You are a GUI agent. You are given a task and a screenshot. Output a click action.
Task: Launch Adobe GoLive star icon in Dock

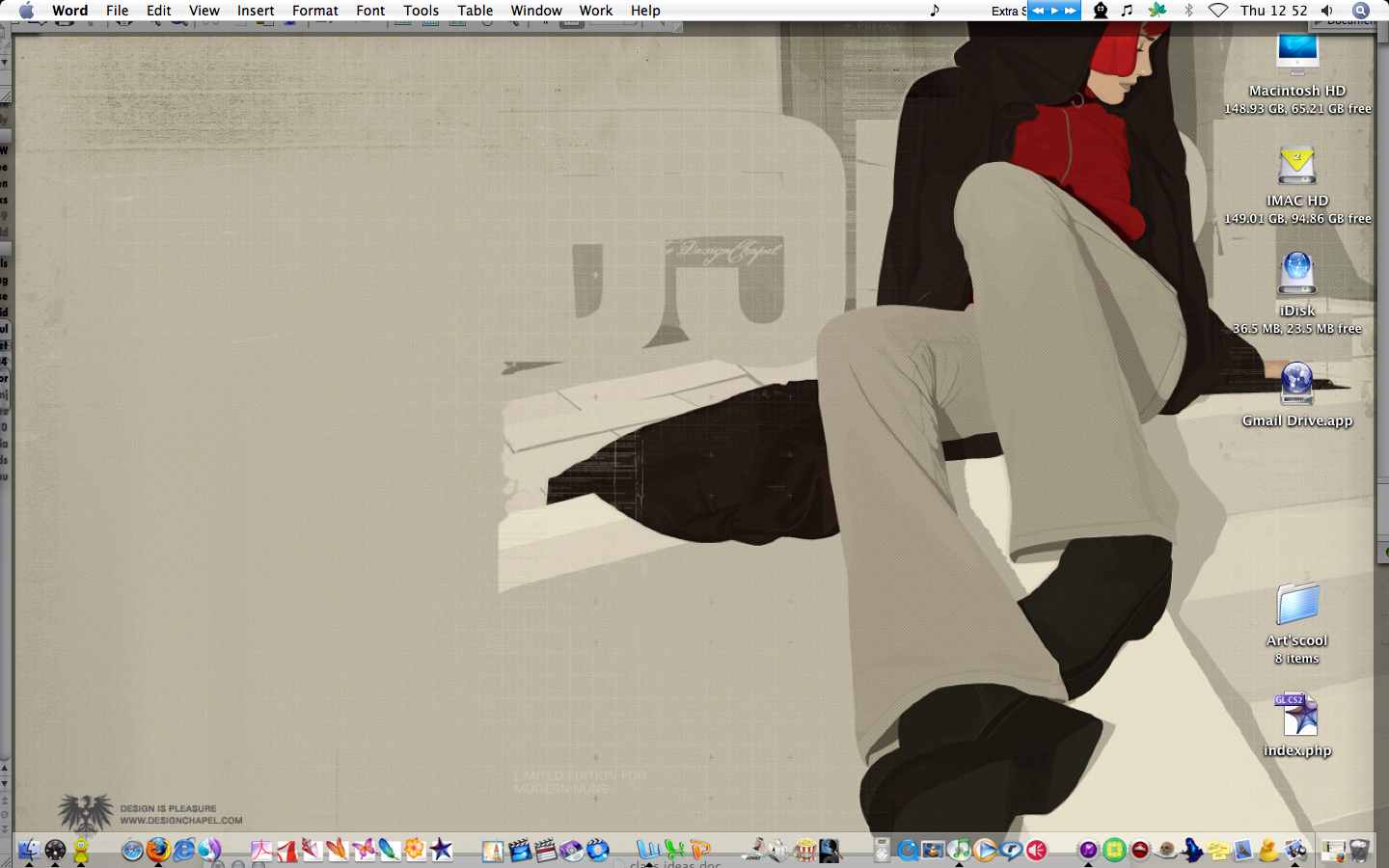[x=441, y=850]
